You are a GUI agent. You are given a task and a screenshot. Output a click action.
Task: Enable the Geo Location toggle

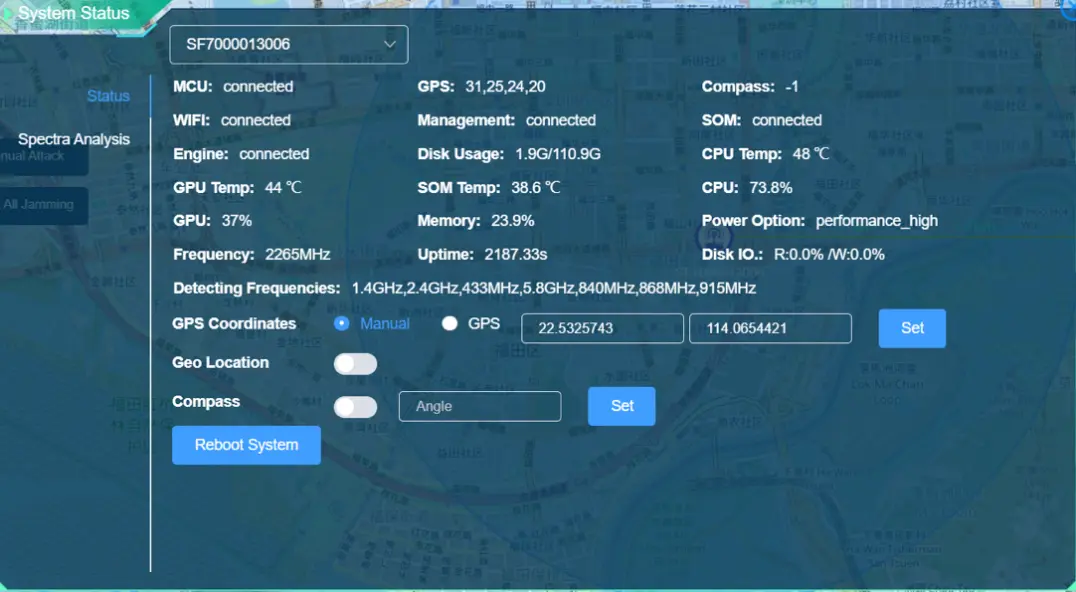pos(355,364)
